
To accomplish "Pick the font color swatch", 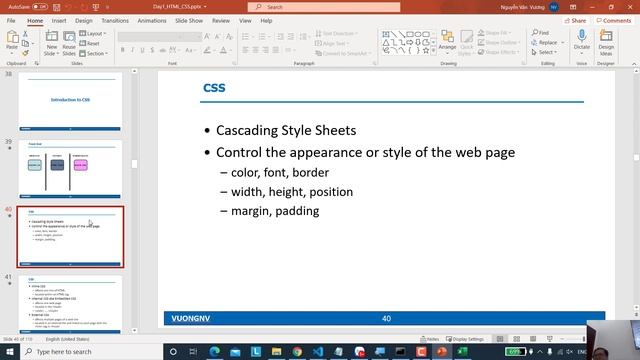I will pos(223,50).
